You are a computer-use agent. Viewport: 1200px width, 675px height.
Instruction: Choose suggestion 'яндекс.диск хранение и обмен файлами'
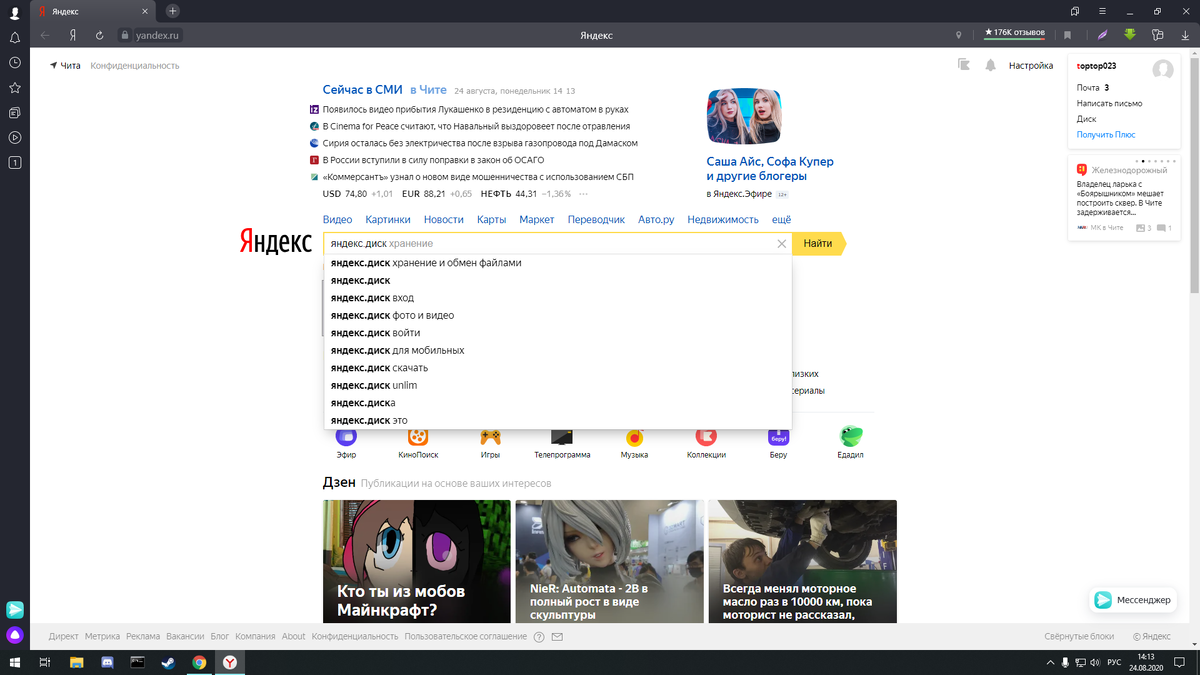pyautogui.click(x=558, y=263)
